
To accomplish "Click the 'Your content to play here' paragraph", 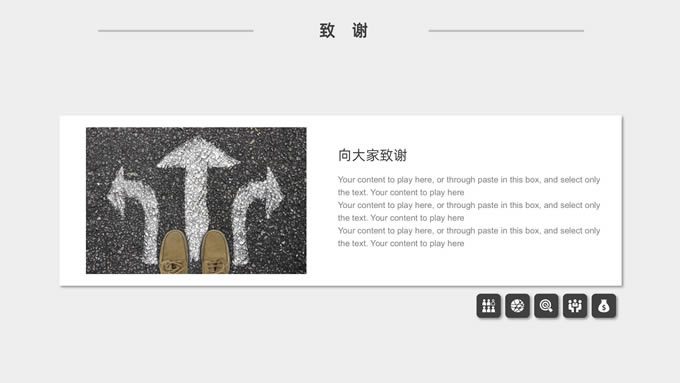I will [469, 211].
